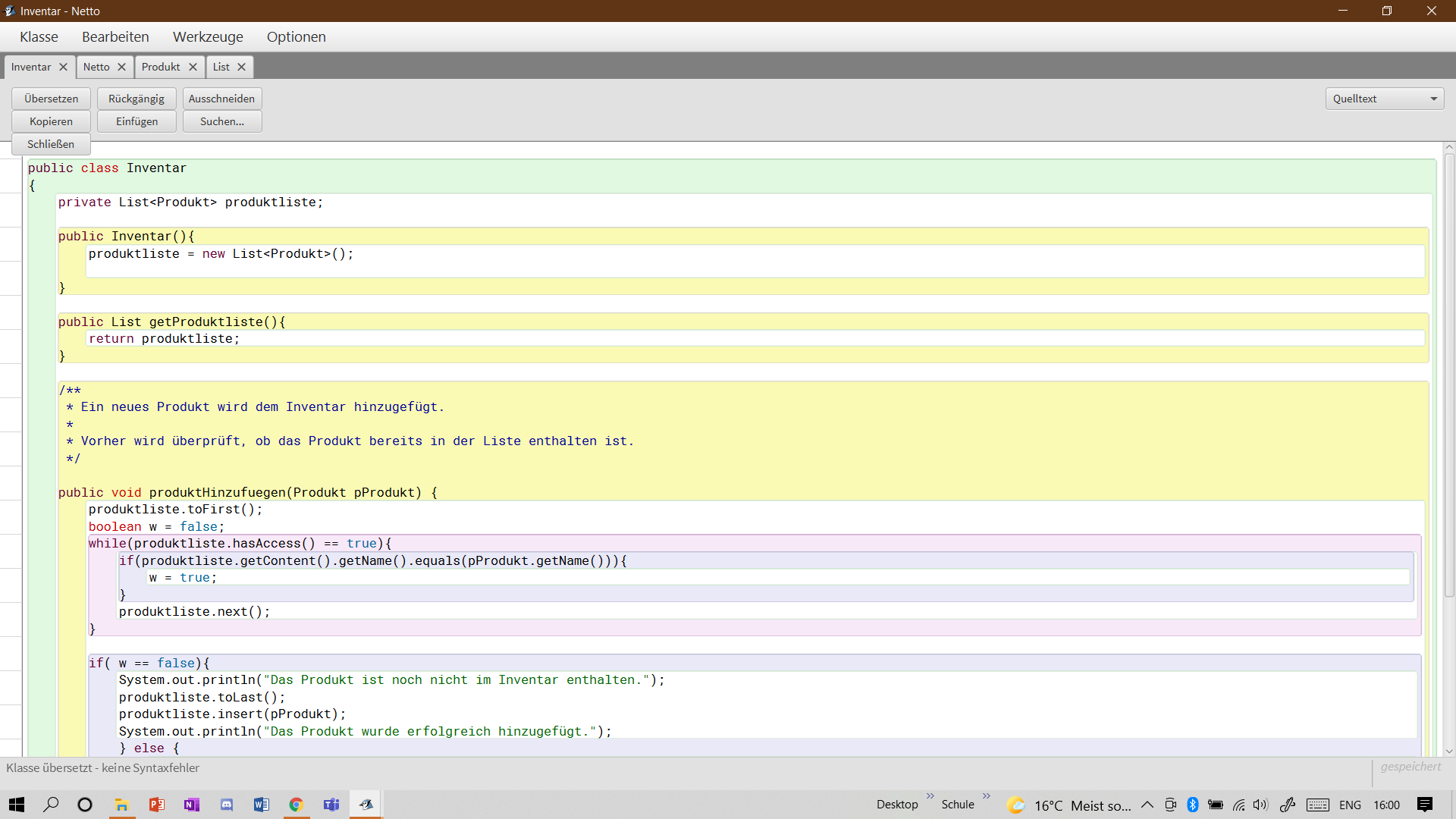Image resolution: width=1456 pixels, height=819 pixels.
Task: Open the Discord taskbar icon
Action: click(x=227, y=805)
